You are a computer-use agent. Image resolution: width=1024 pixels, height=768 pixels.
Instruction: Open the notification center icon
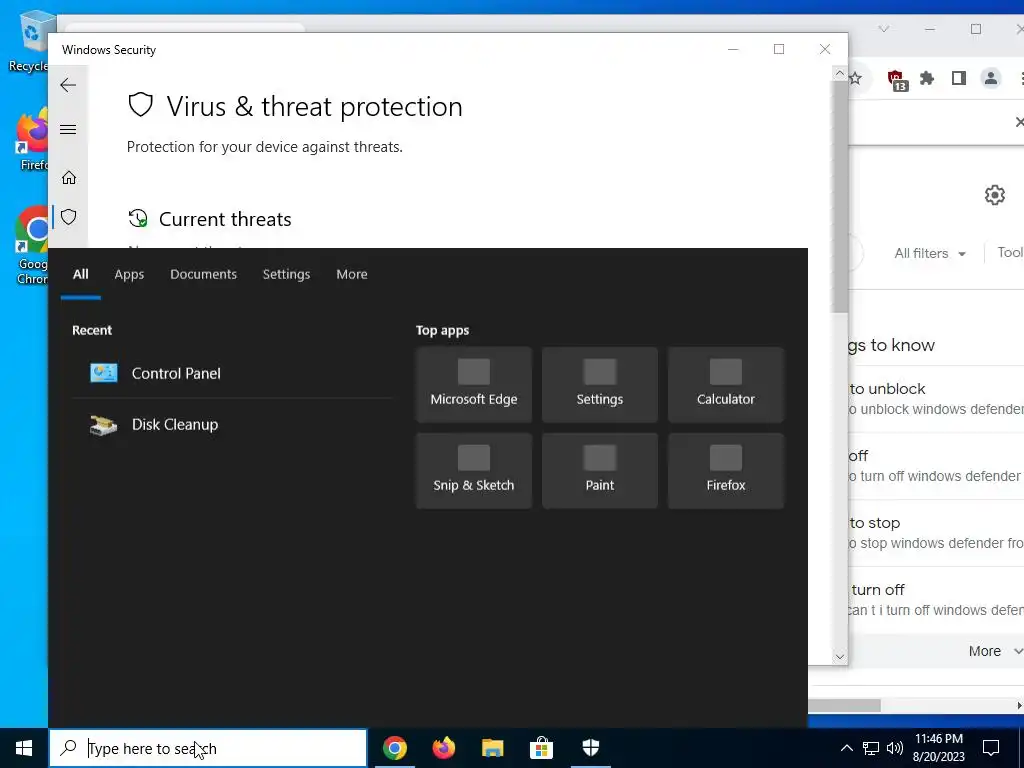click(991, 748)
